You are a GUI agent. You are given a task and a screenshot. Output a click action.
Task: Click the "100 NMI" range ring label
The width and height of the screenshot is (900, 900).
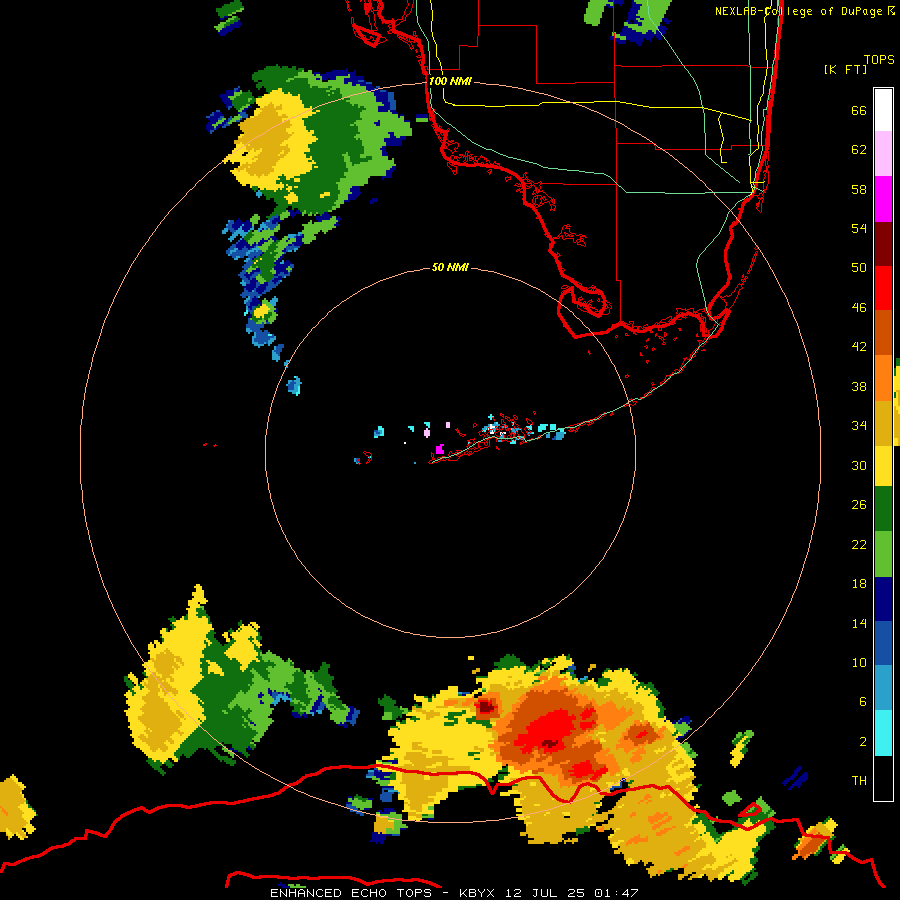click(x=450, y=81)
